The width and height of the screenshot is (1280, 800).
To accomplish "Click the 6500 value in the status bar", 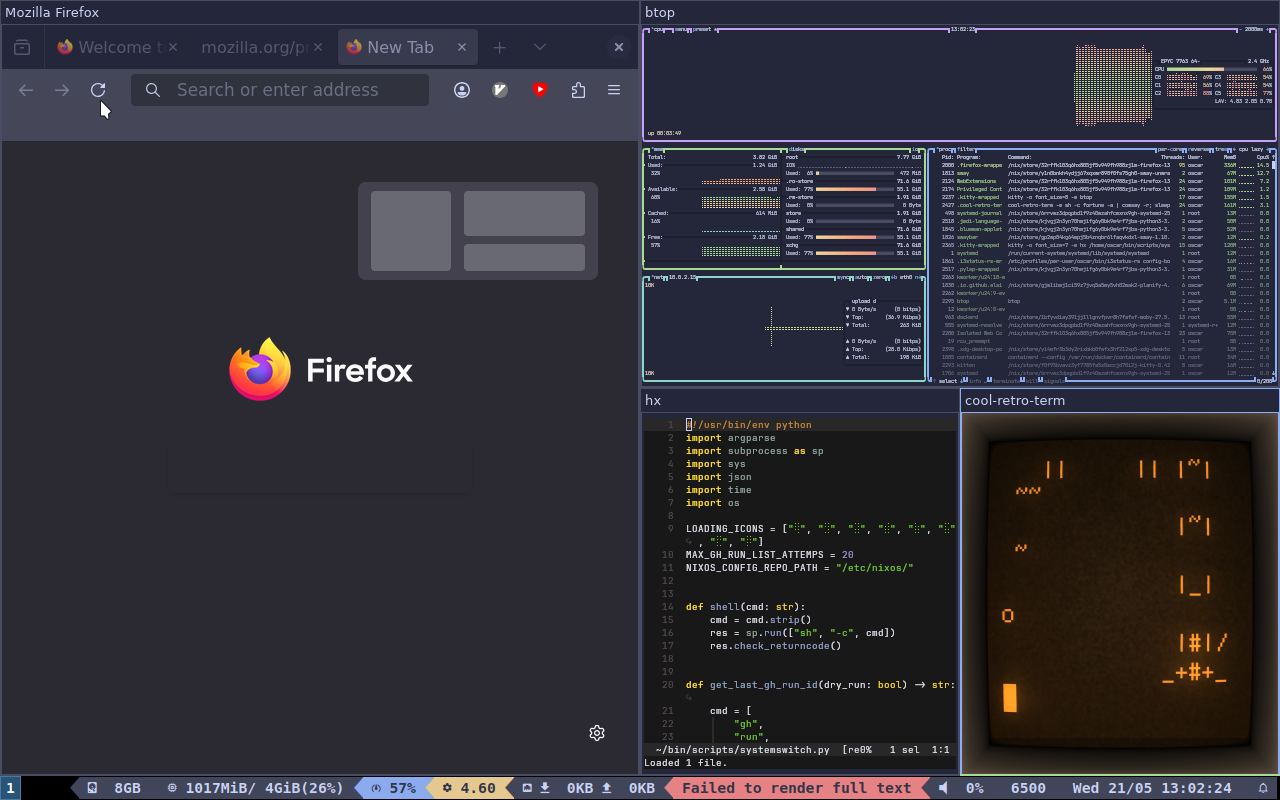I will pos(1028,788).
